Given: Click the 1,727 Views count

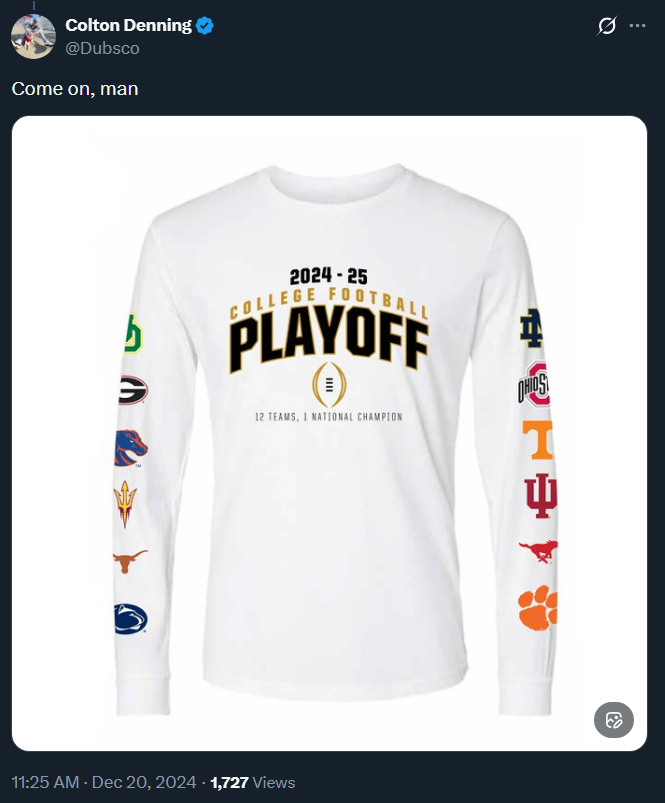Looking at the screenshot, I should [x=252, y=782].
